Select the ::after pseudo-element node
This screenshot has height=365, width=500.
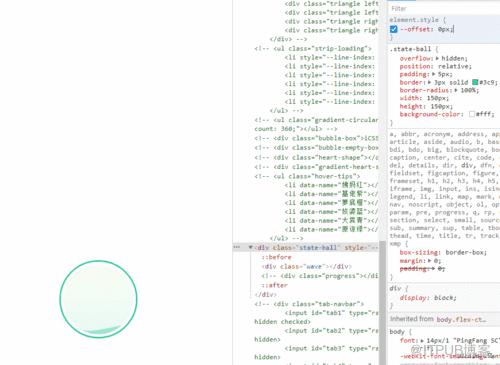point(274,285)
